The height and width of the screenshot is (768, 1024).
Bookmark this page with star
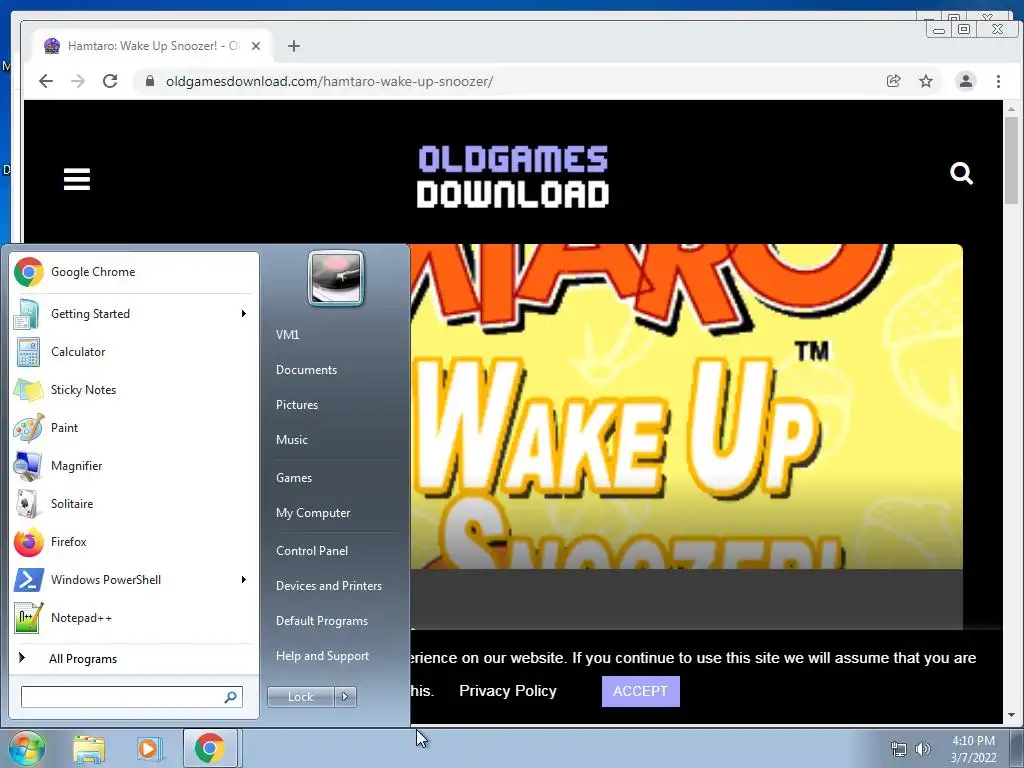926,81
